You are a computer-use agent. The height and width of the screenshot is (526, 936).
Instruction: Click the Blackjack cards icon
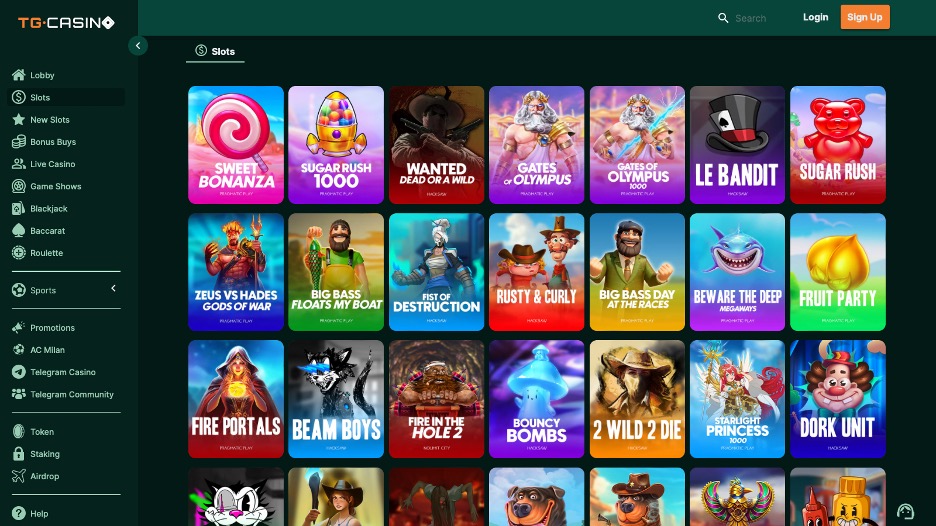[x=18, y=209]
